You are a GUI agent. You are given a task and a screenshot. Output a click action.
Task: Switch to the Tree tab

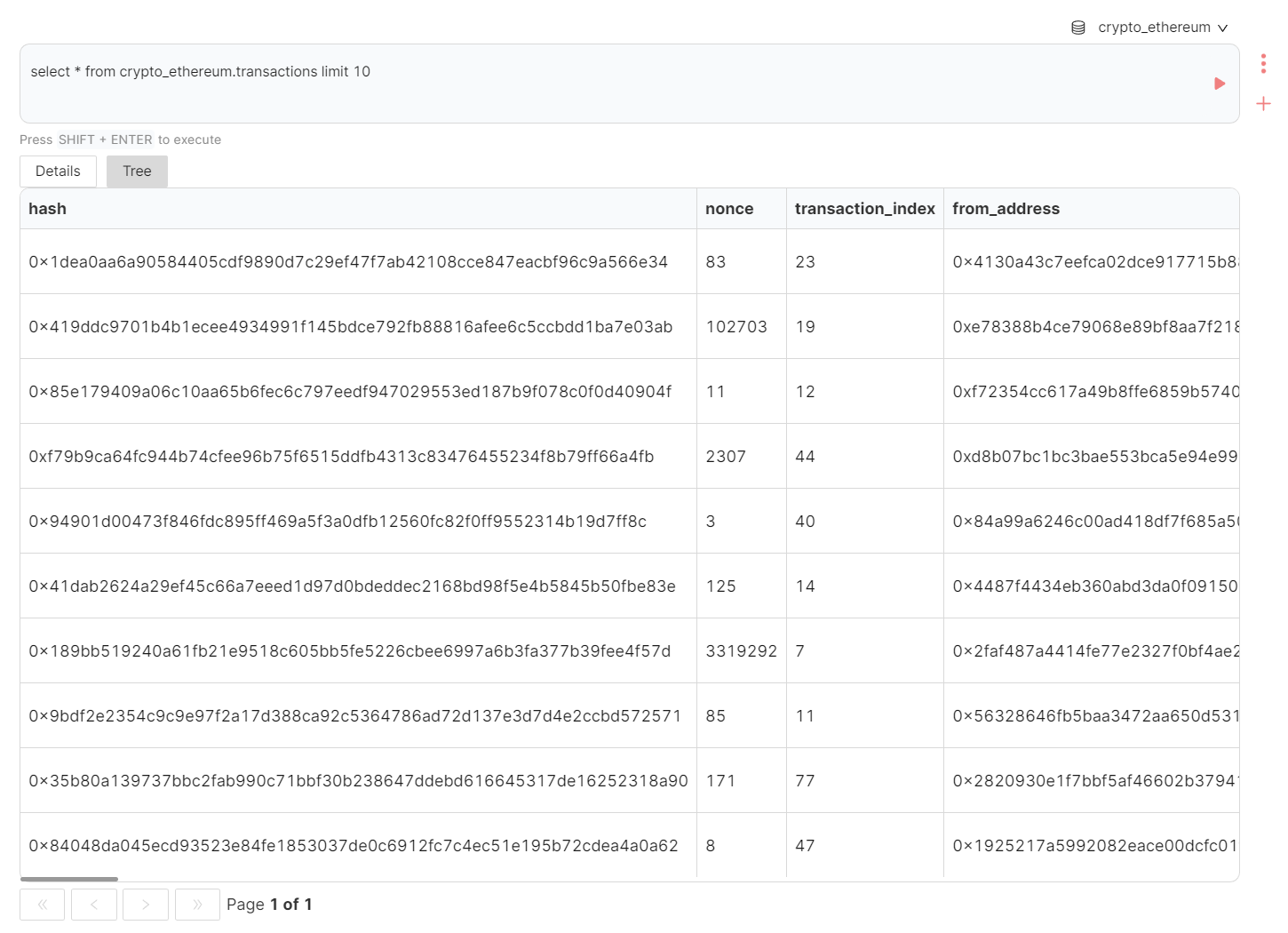(137, 171)
